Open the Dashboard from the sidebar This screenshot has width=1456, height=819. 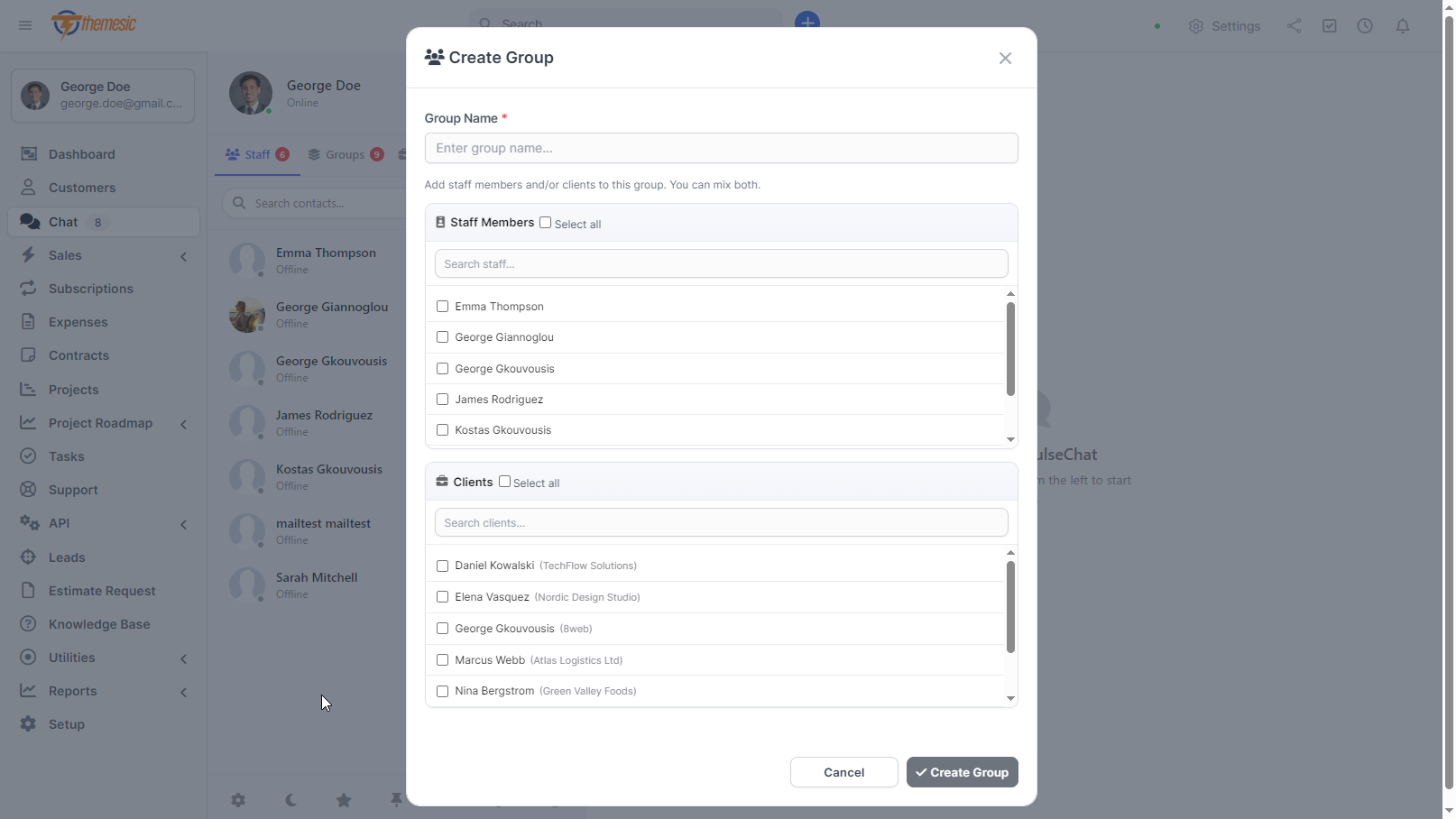pyautogui.click(x=80, y=153)
